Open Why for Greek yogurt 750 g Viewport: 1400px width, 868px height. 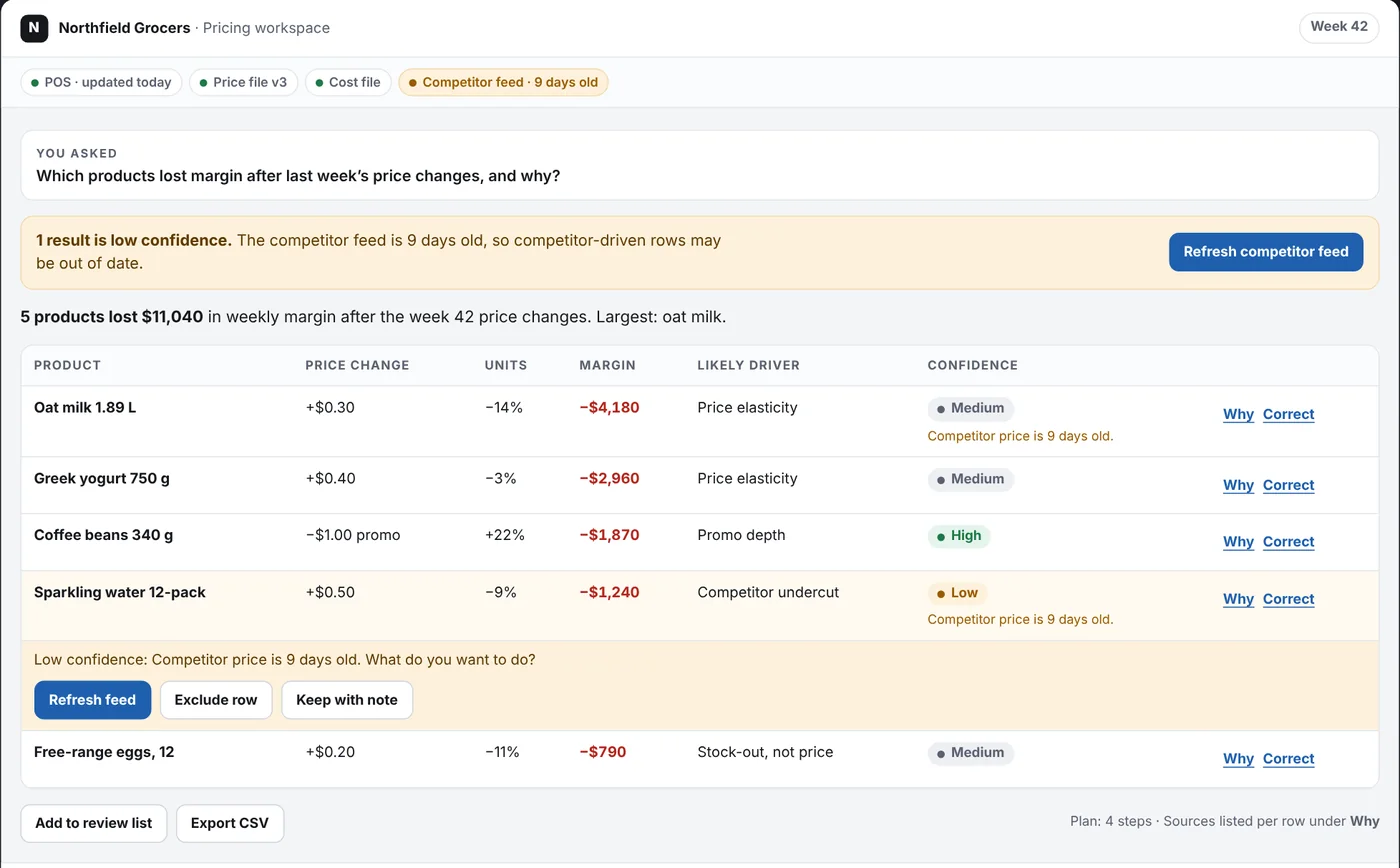[1238, 485]
